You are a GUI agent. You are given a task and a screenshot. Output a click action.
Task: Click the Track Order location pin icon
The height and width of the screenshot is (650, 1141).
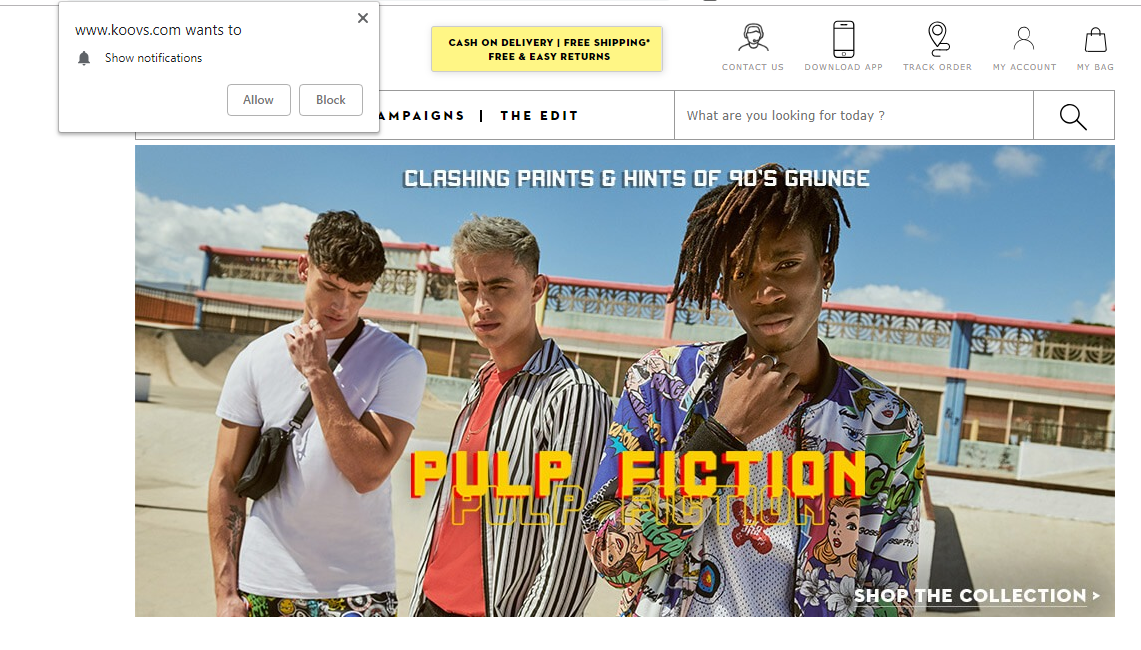(x=938, y=39)
